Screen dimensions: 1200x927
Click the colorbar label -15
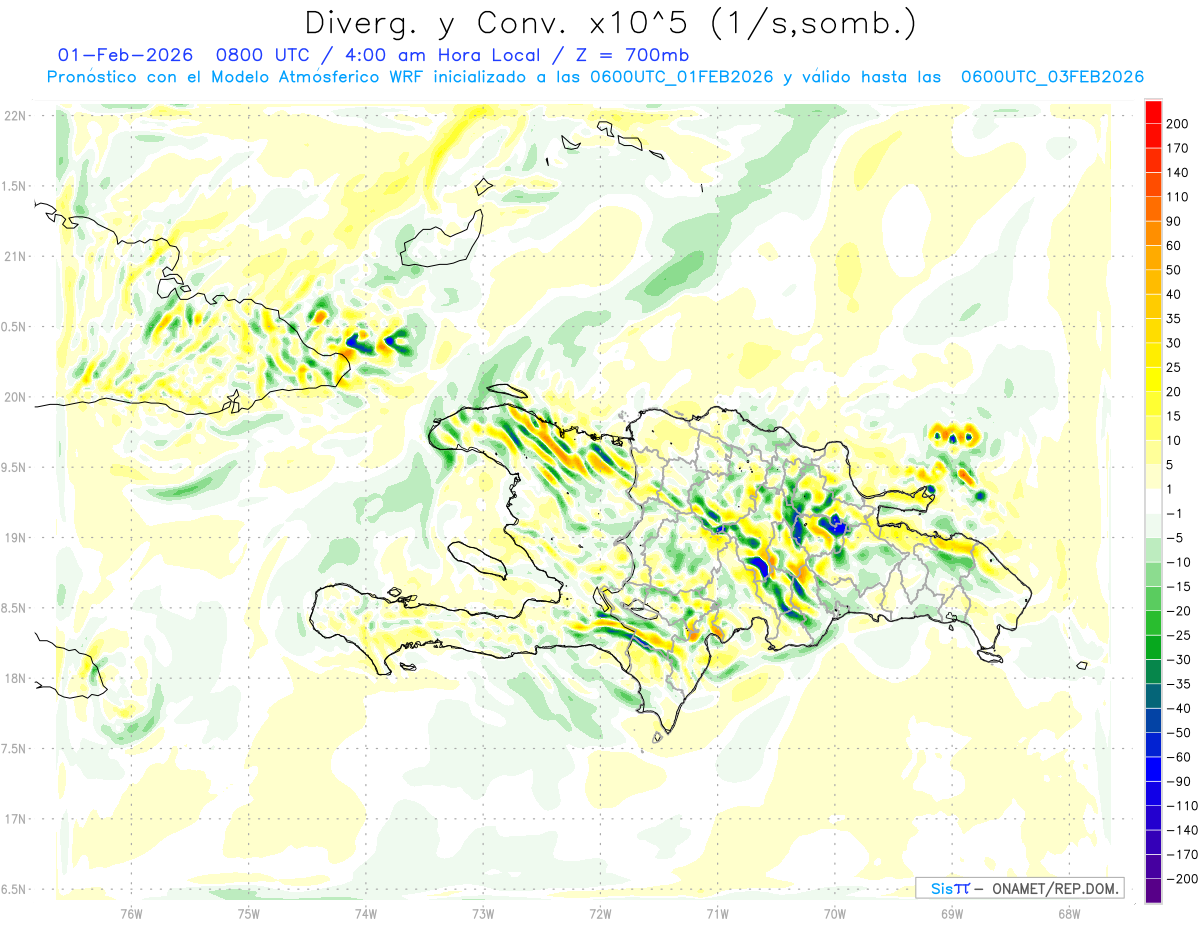point(1179,586)
